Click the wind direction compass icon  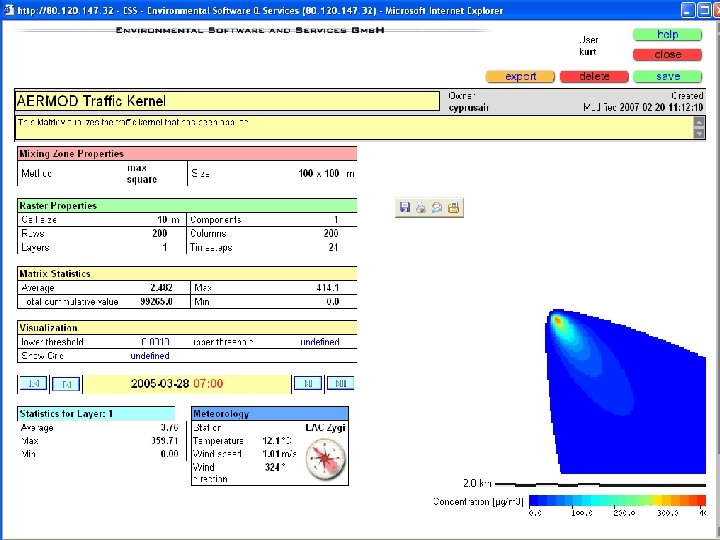pos(325,460)
